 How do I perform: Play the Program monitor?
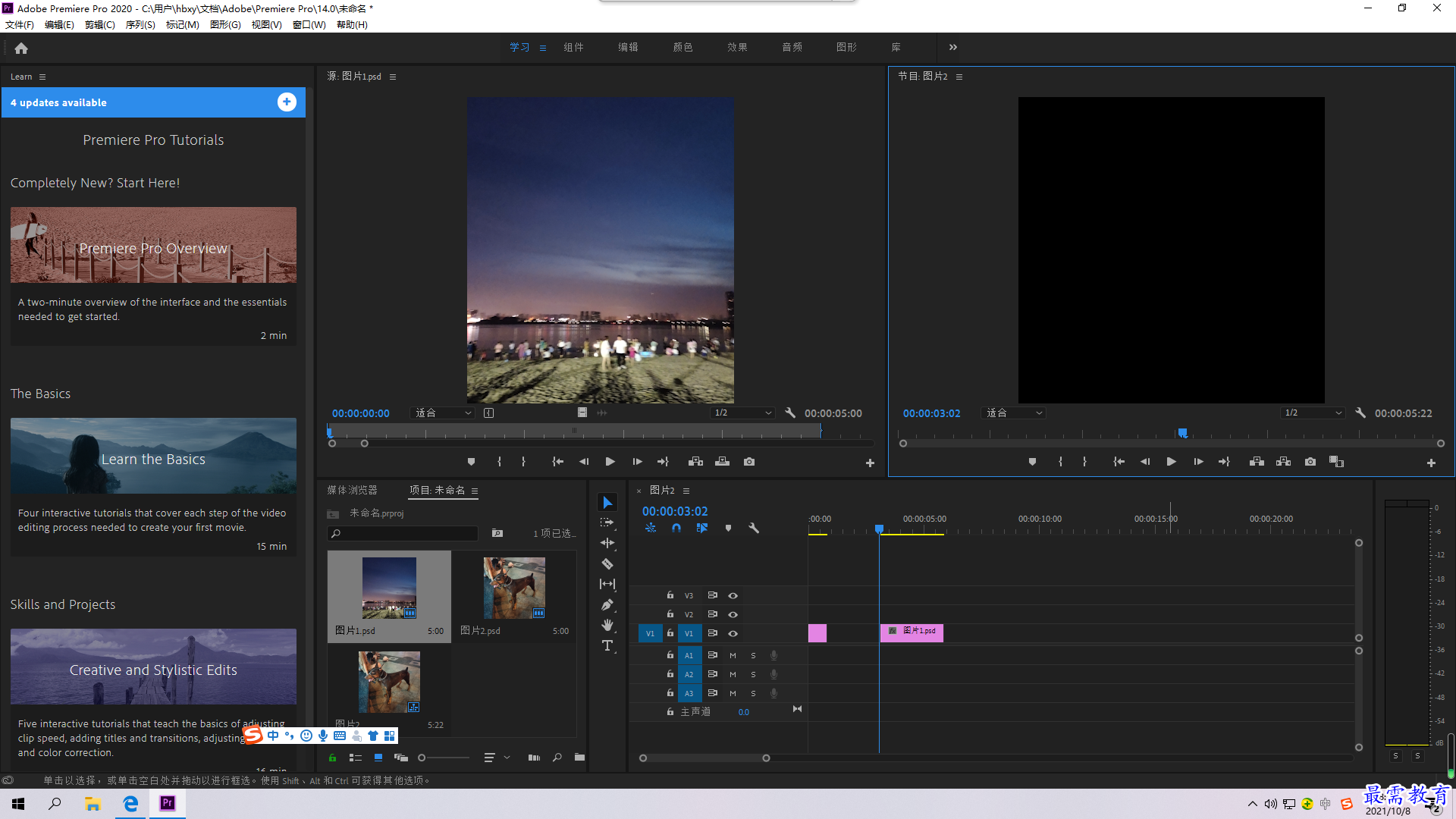pyautogui.click(x=1171, y=462)
